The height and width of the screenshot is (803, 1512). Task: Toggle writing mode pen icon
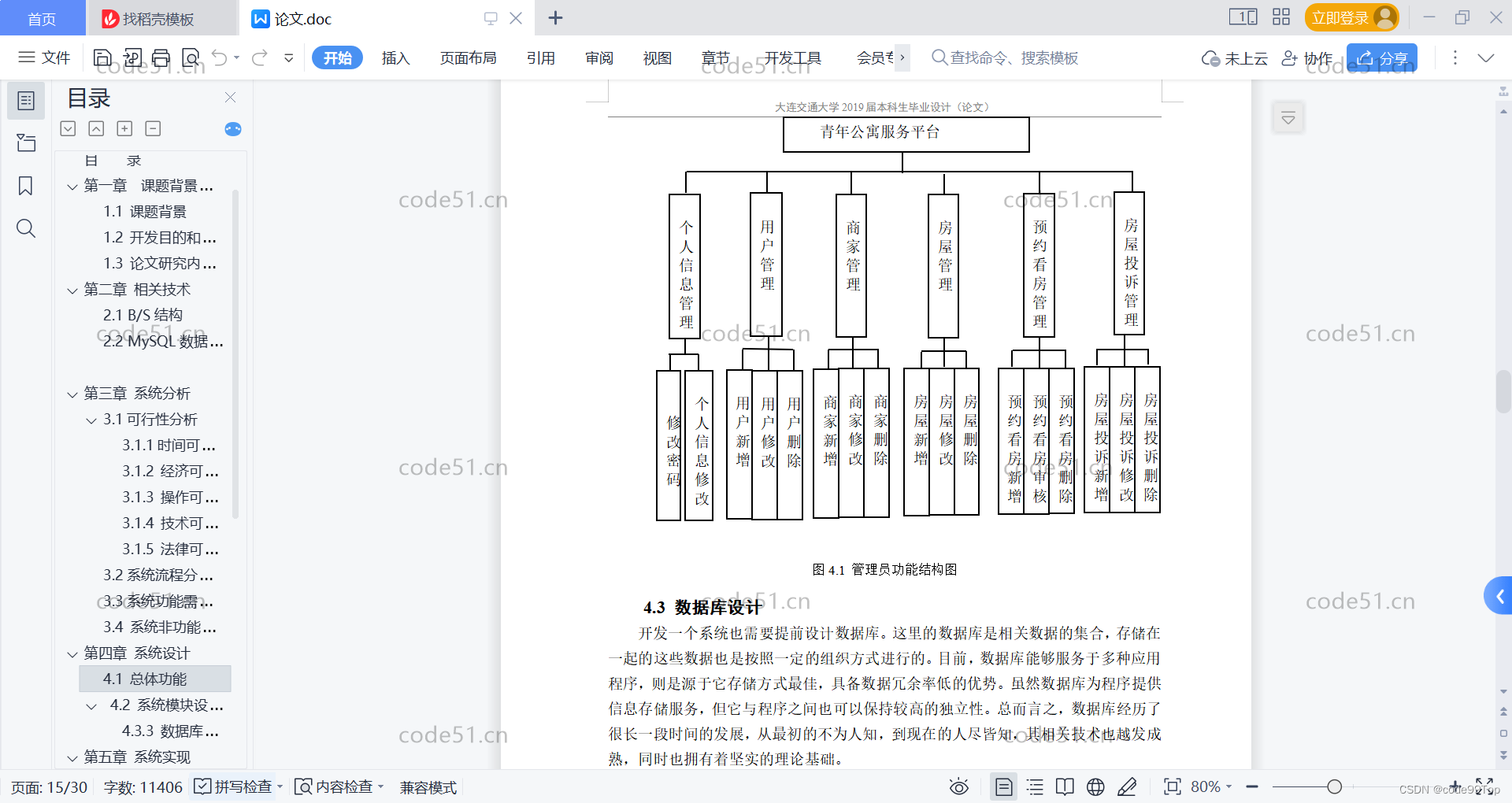(1127, 786)
